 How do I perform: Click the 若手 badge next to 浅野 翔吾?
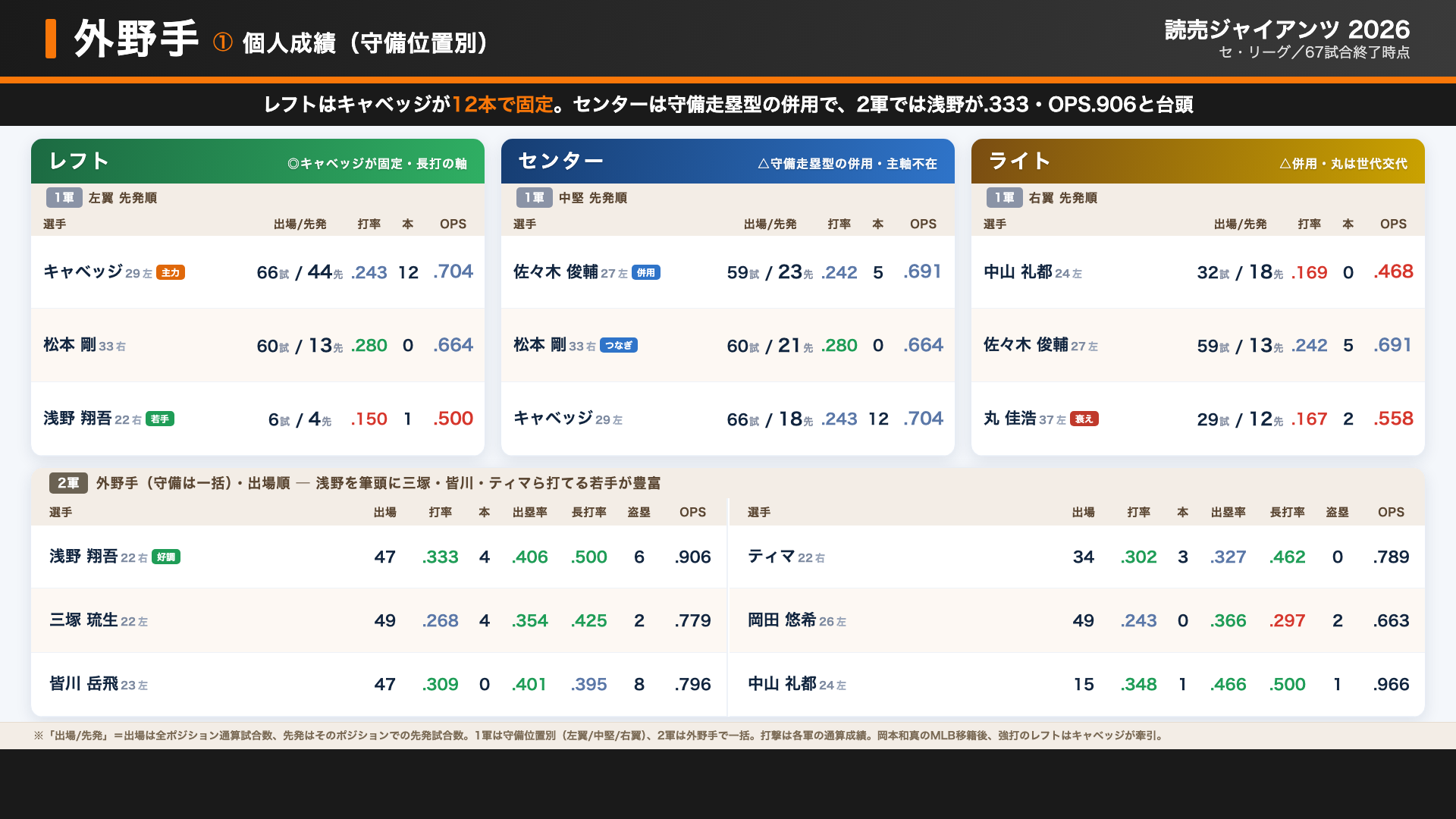(160, 419)
